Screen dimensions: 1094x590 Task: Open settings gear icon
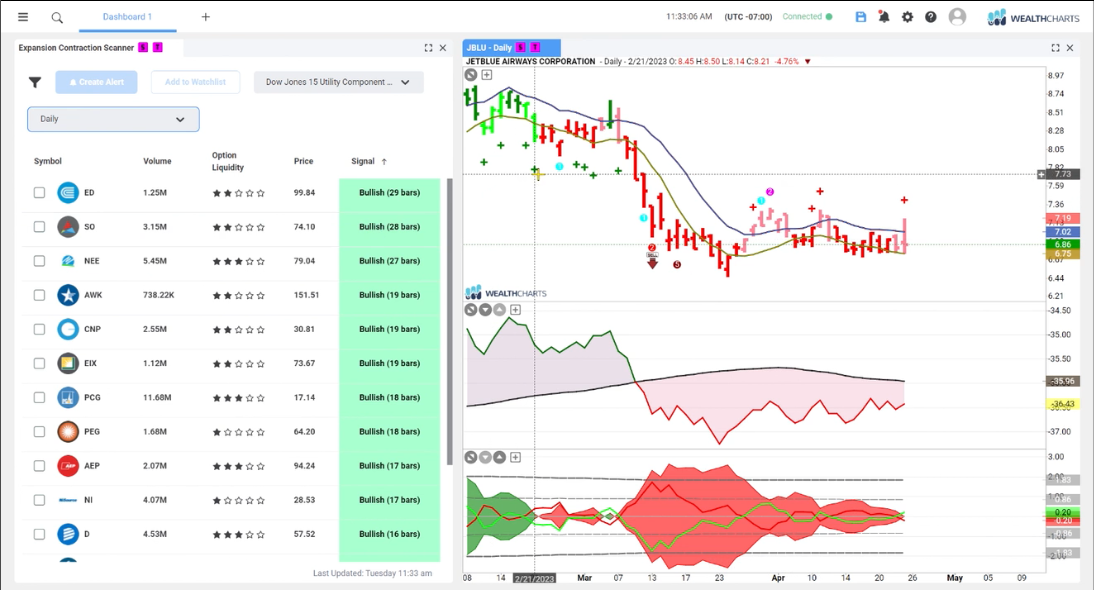pos(907,17)
